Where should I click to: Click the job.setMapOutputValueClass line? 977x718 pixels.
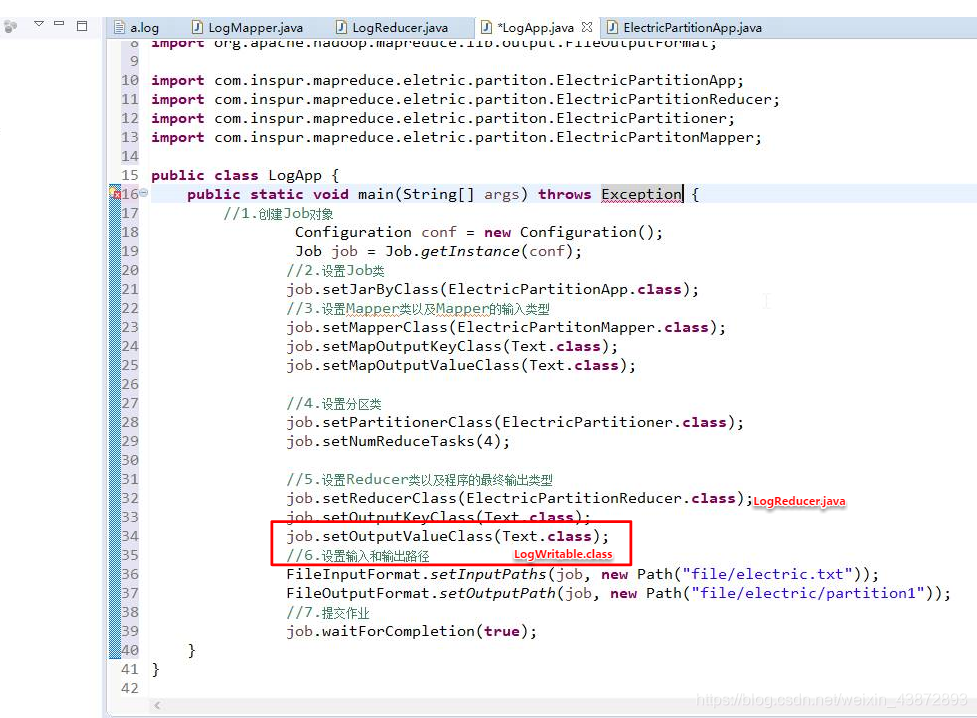tap(461, 365)
